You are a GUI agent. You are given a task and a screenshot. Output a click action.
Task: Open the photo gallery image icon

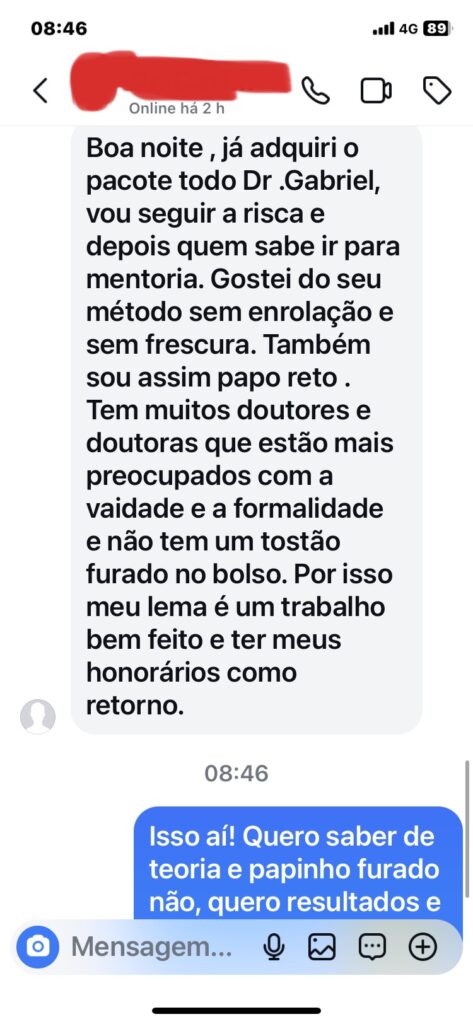tap(322, 946)
